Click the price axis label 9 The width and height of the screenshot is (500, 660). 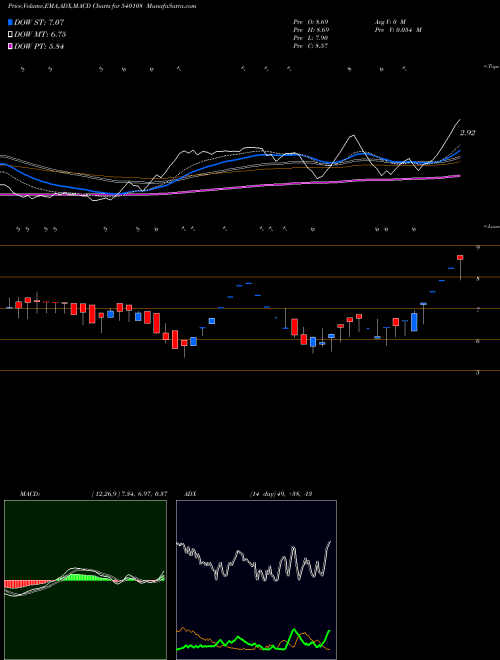(x=478, y=248)
